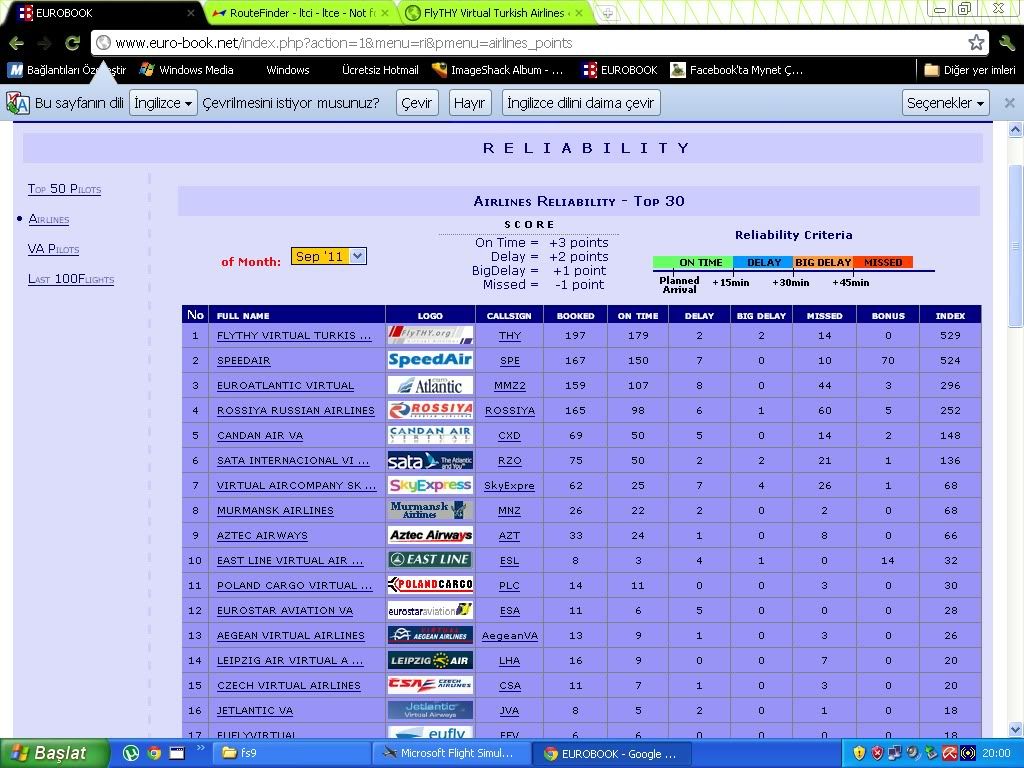The height and width of the screenshot is (768, 1024).
Task: Click the SpeedAir logo
Action: (430, 360)
